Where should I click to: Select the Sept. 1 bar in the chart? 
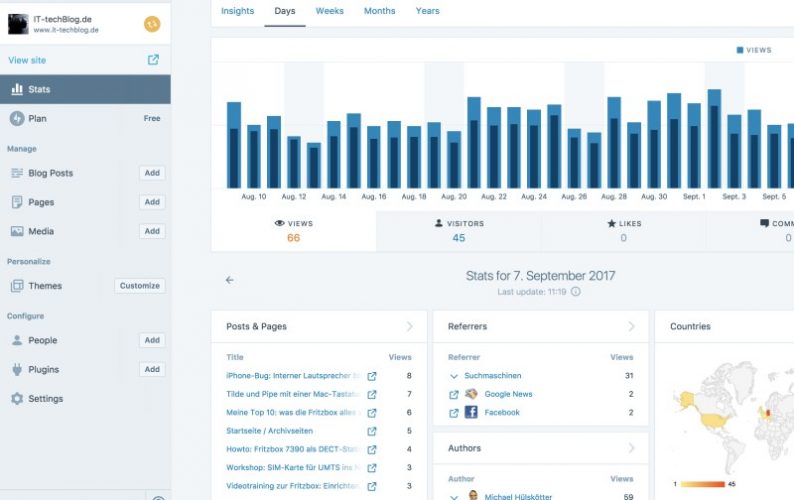pyautogui.click(x=694, y=146)
